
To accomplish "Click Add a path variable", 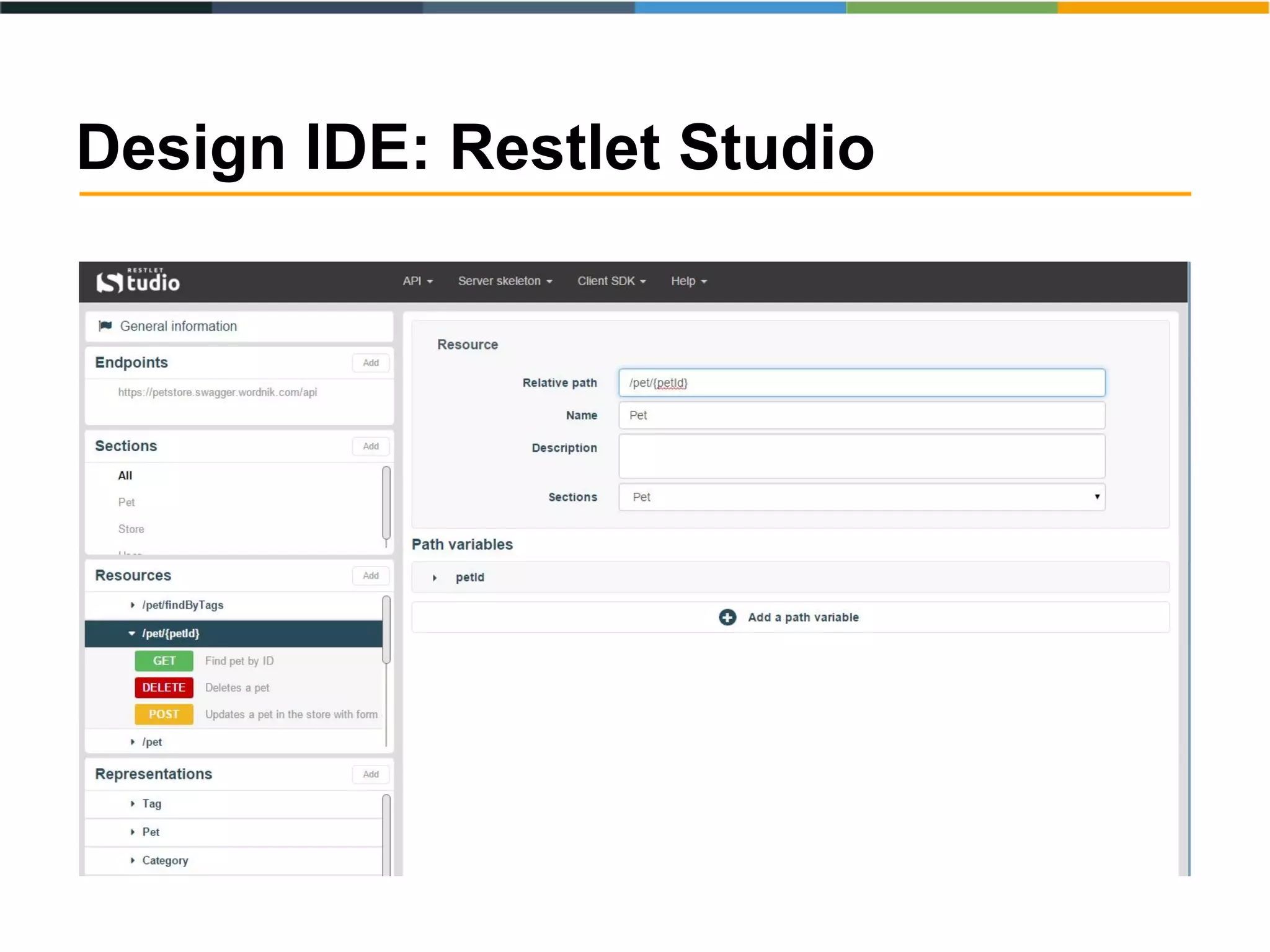I will [x=791, y=617].
